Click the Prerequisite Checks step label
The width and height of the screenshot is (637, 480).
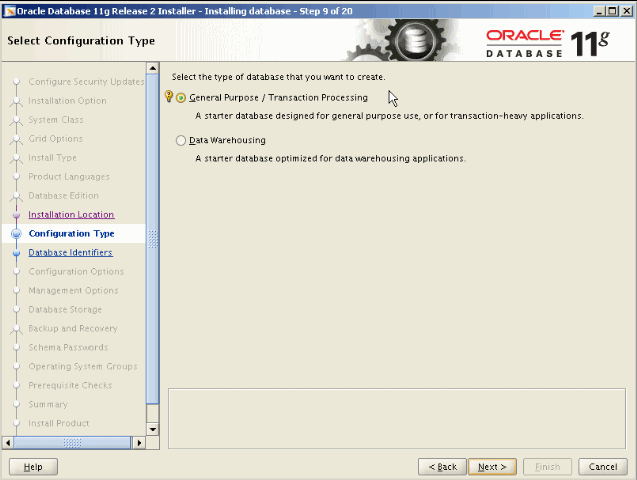coord(70,385)
